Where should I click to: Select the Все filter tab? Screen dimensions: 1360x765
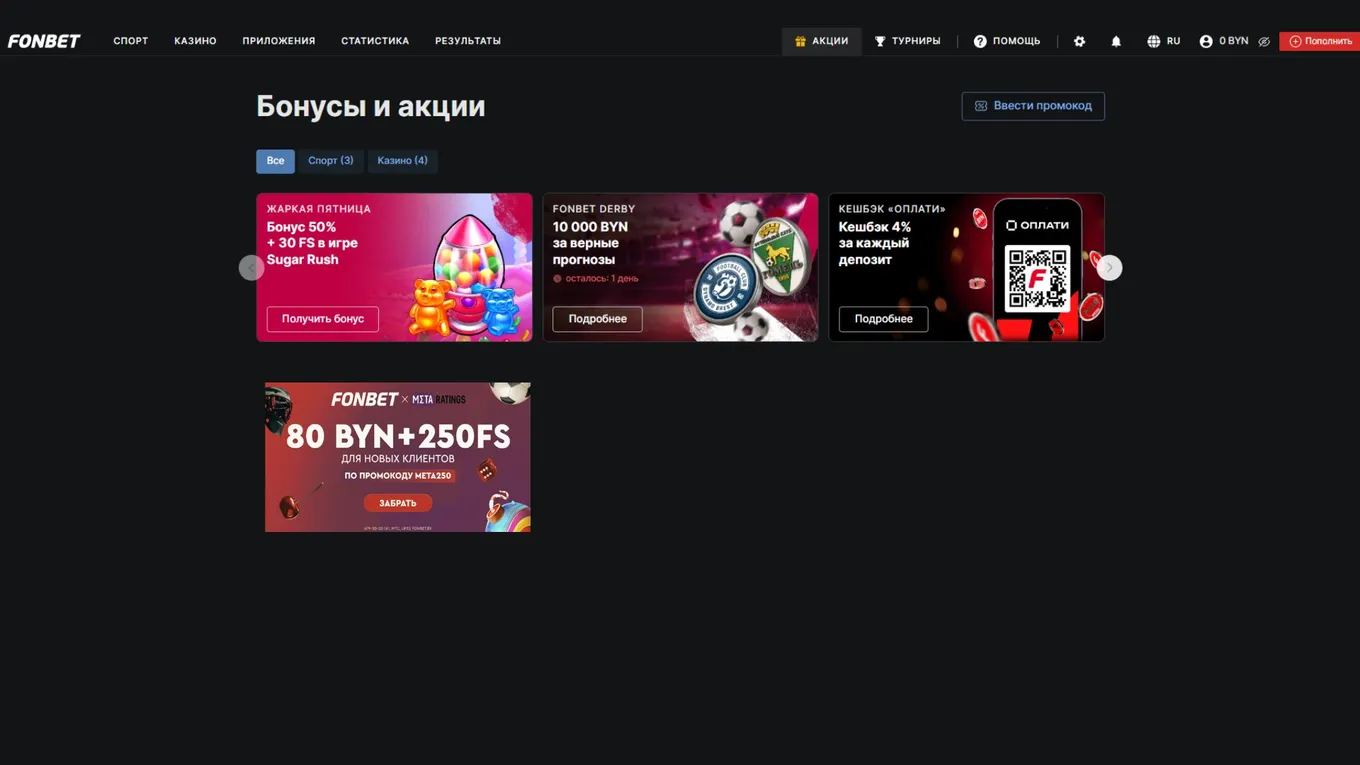click(x=275, y=161)
